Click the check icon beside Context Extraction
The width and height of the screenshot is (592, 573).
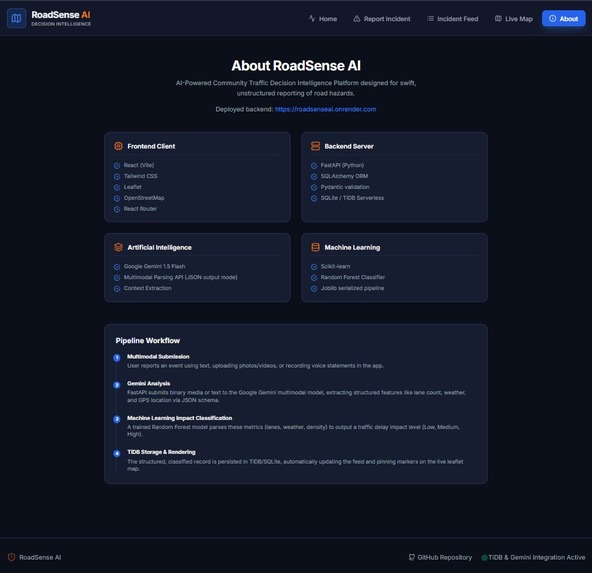[x=117, y=288]
